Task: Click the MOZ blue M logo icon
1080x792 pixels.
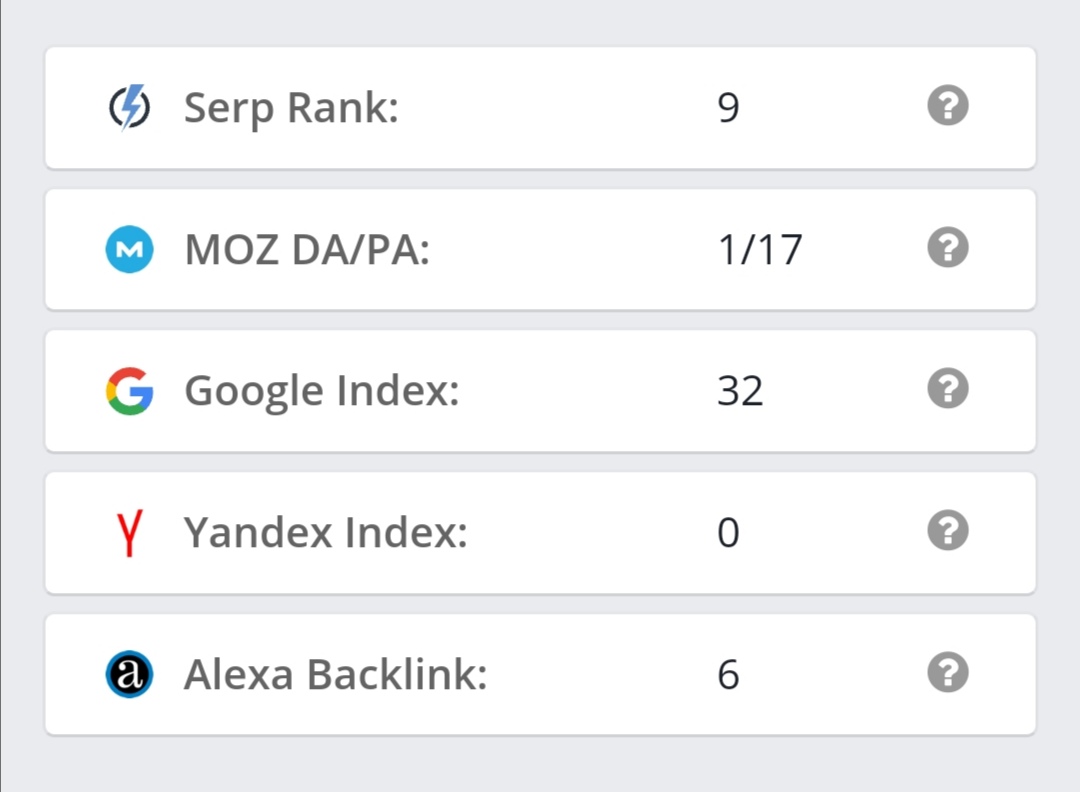Action: click(129, 249)
